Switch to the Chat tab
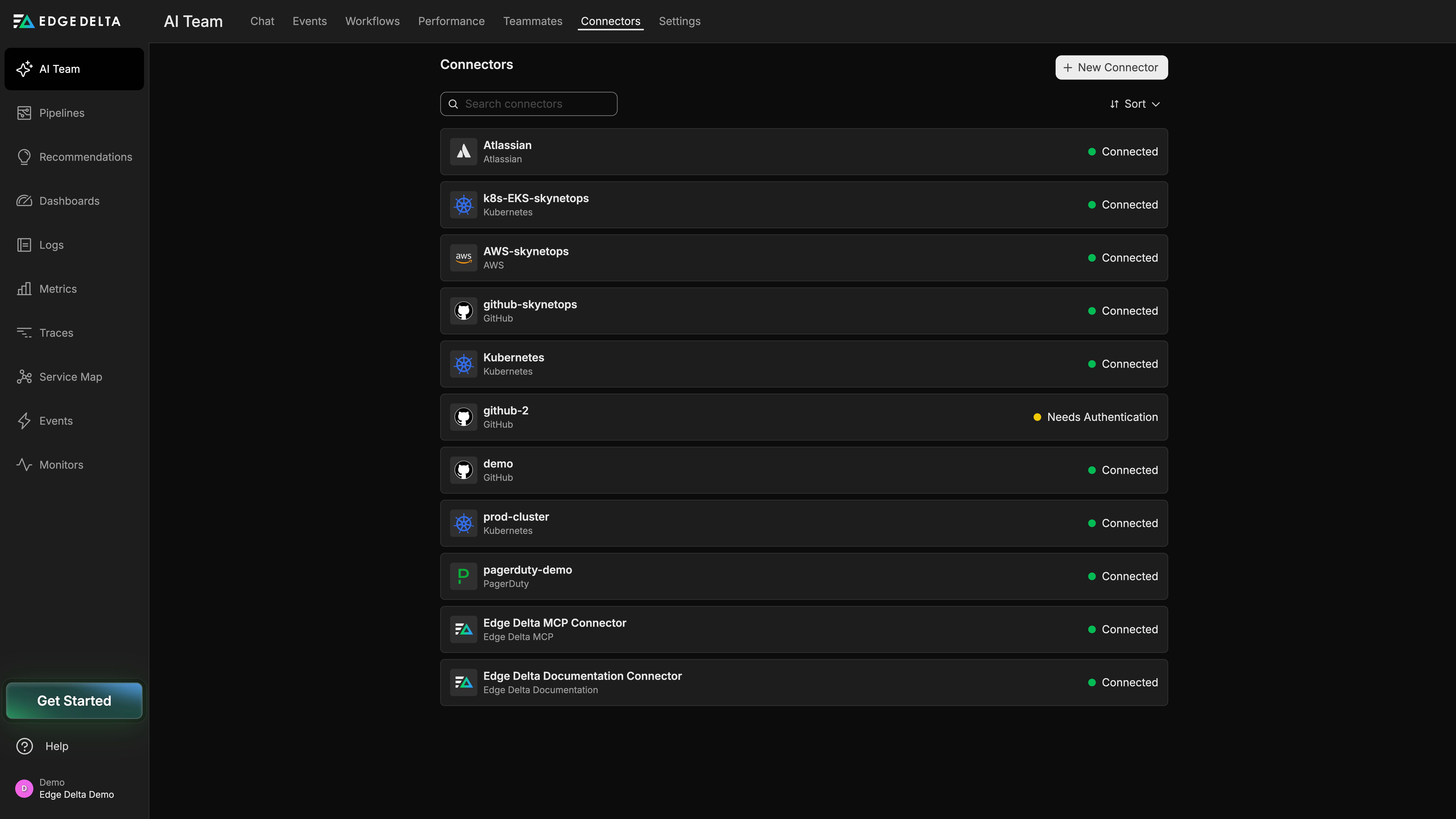Image resolution: width=1456 pixels, height=819 pixels. [x=262, y=21]
